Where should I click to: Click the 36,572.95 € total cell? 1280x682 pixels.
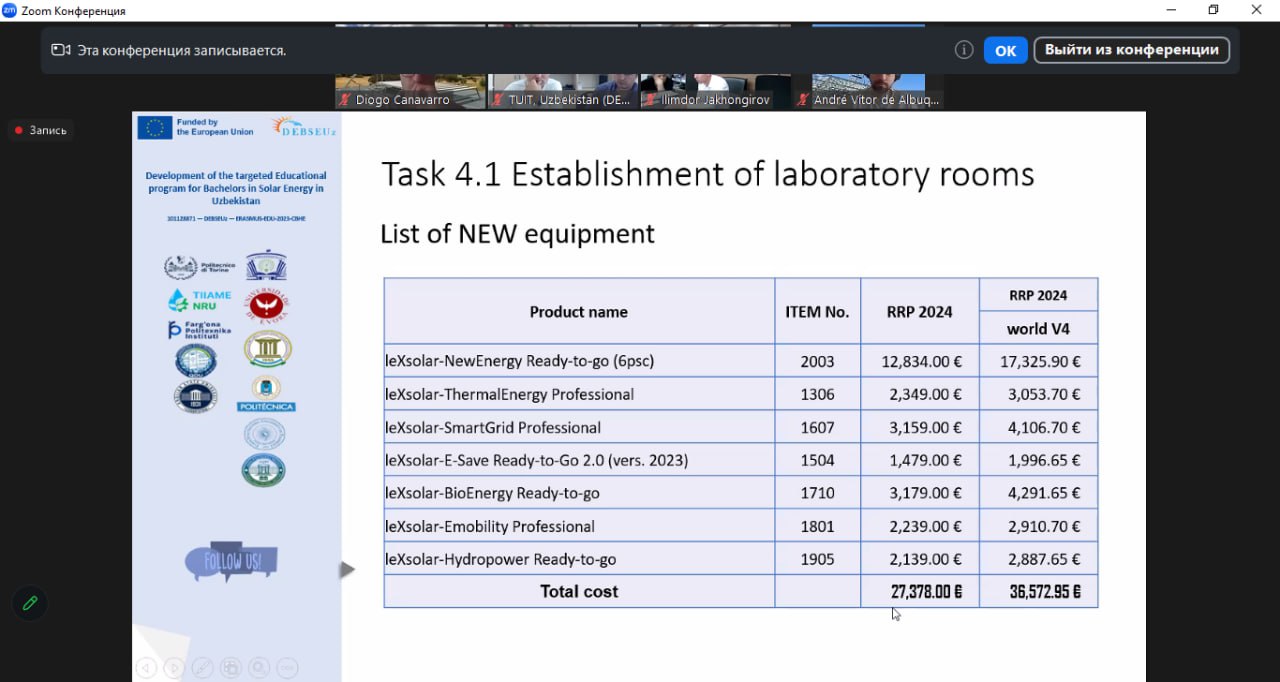(x=1039, y=591)
